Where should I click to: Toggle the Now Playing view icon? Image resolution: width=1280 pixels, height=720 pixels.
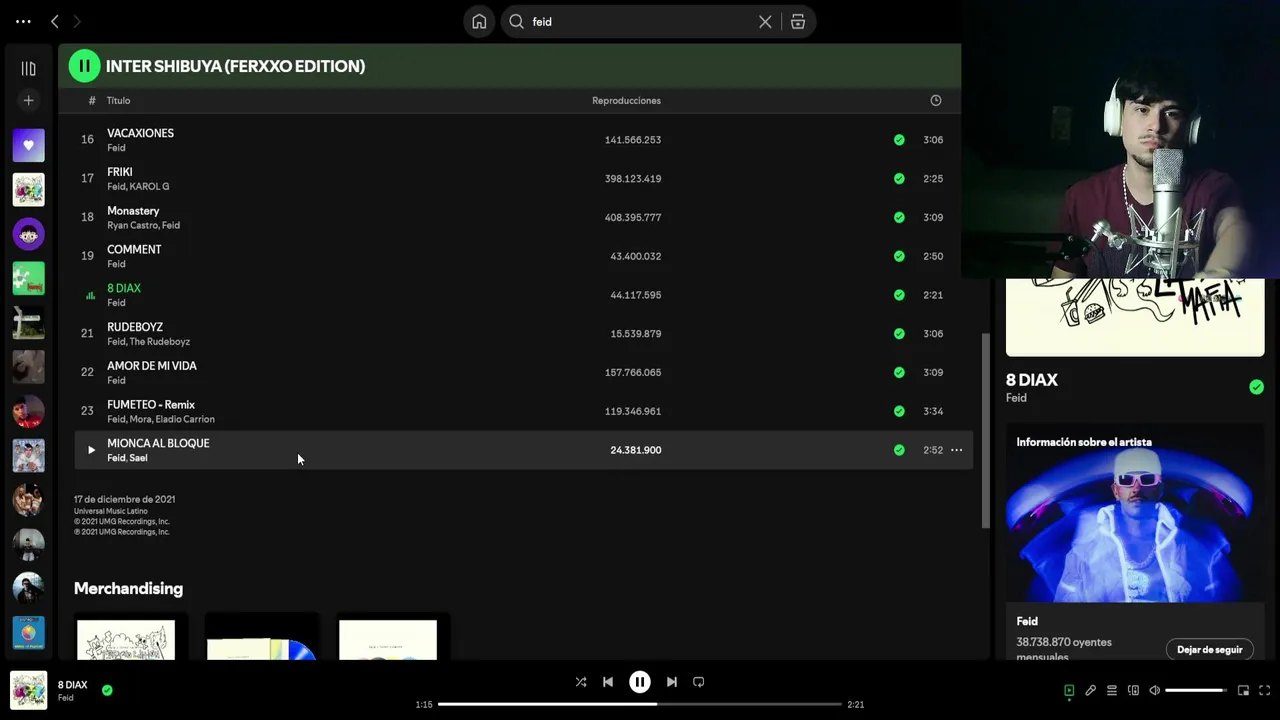click(x=1069, y=690)
